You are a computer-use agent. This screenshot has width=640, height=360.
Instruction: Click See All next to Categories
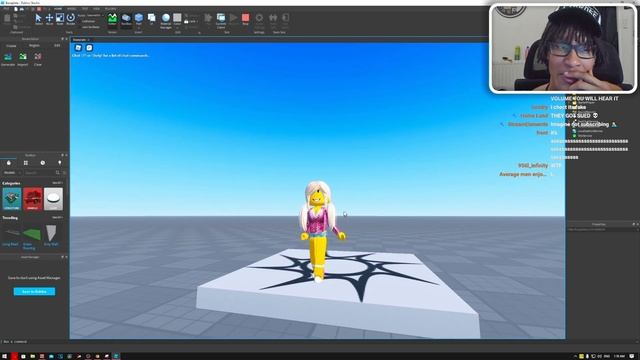[57, 183]
